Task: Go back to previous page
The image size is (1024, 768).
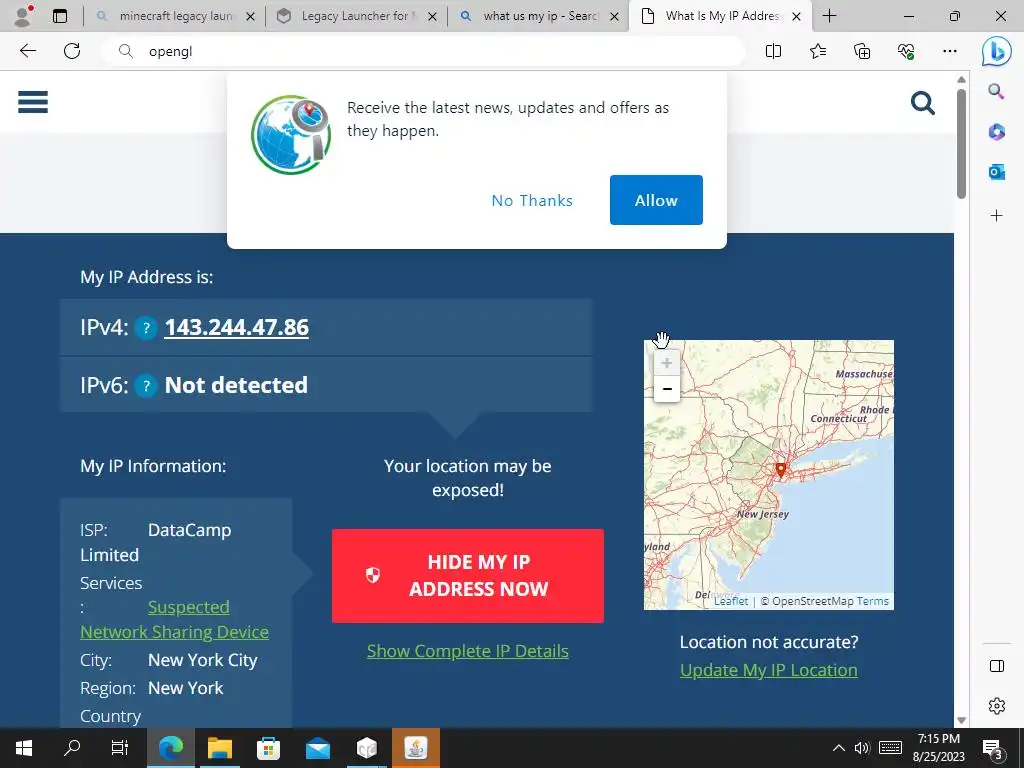Action: click(x=27, y=51)
